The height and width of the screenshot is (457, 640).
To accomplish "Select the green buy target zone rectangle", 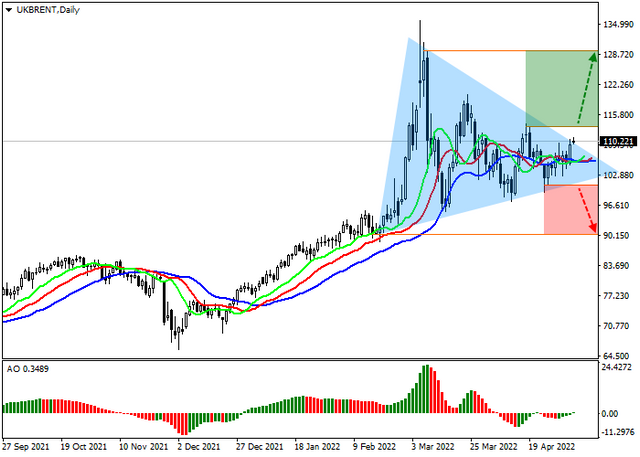I will pos(562,89).
